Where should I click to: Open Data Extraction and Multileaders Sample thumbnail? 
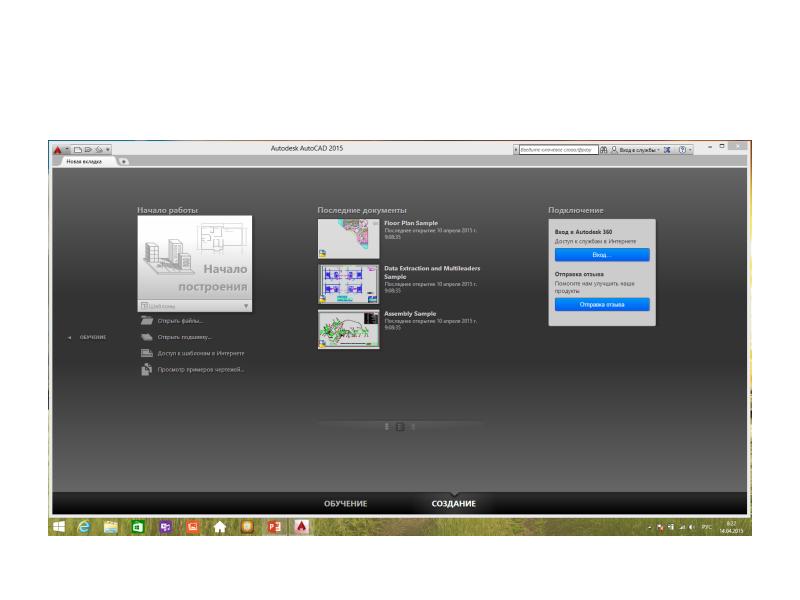point(348,284)
